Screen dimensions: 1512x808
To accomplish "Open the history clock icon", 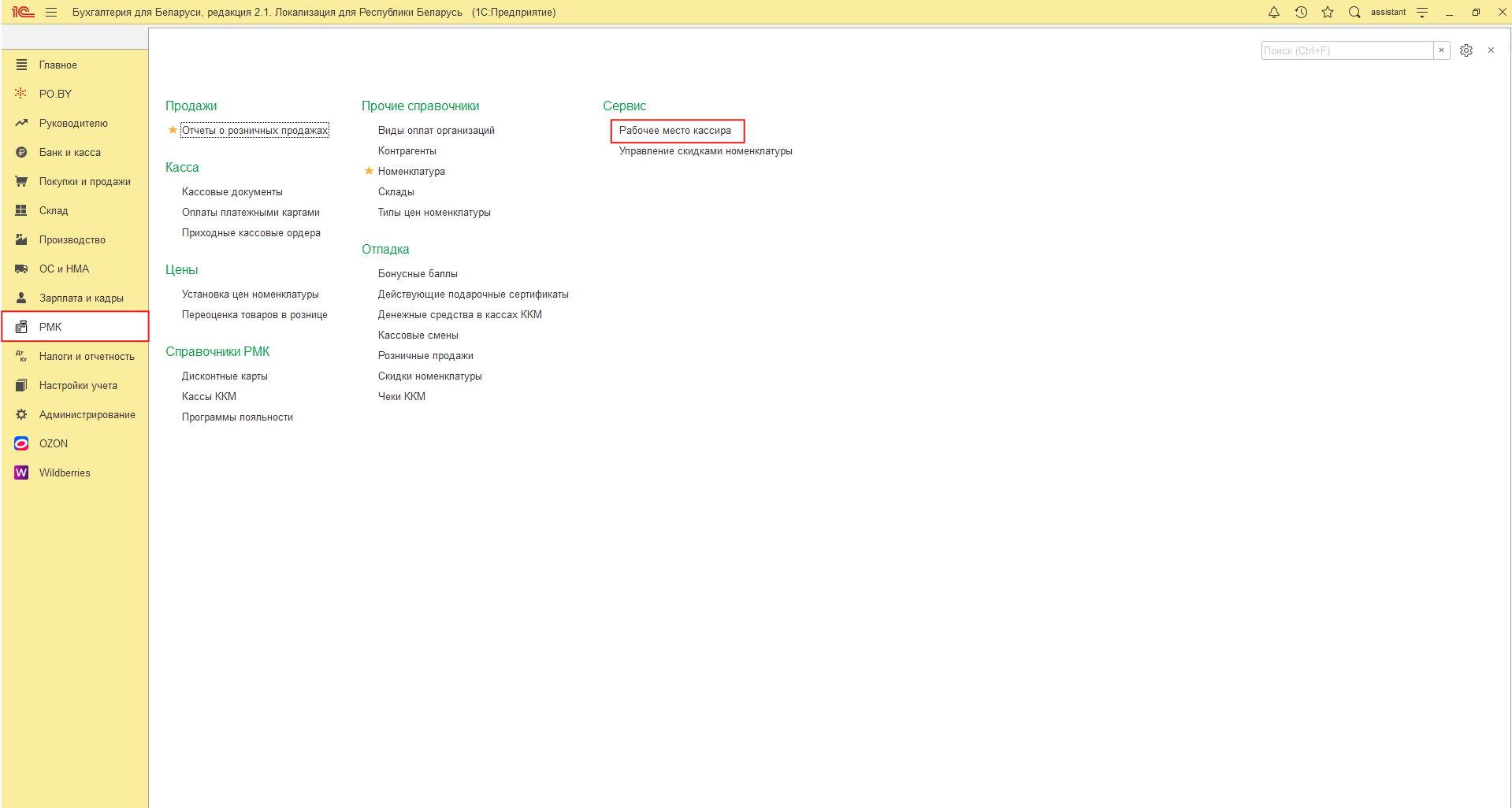I will [1301, 12].
